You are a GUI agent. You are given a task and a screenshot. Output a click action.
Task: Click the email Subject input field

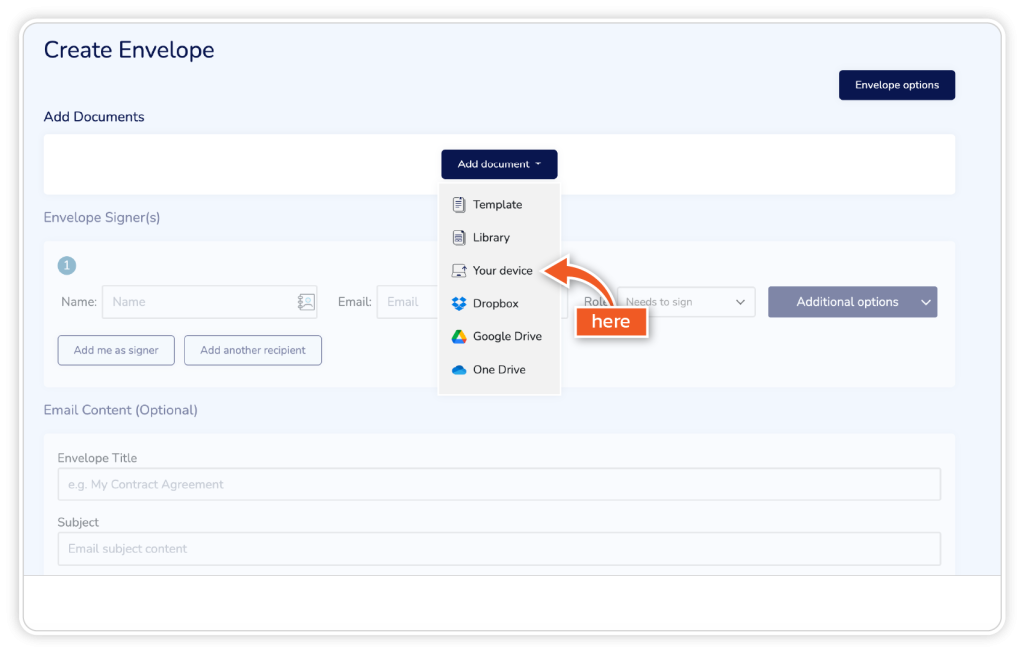[498, 549]
